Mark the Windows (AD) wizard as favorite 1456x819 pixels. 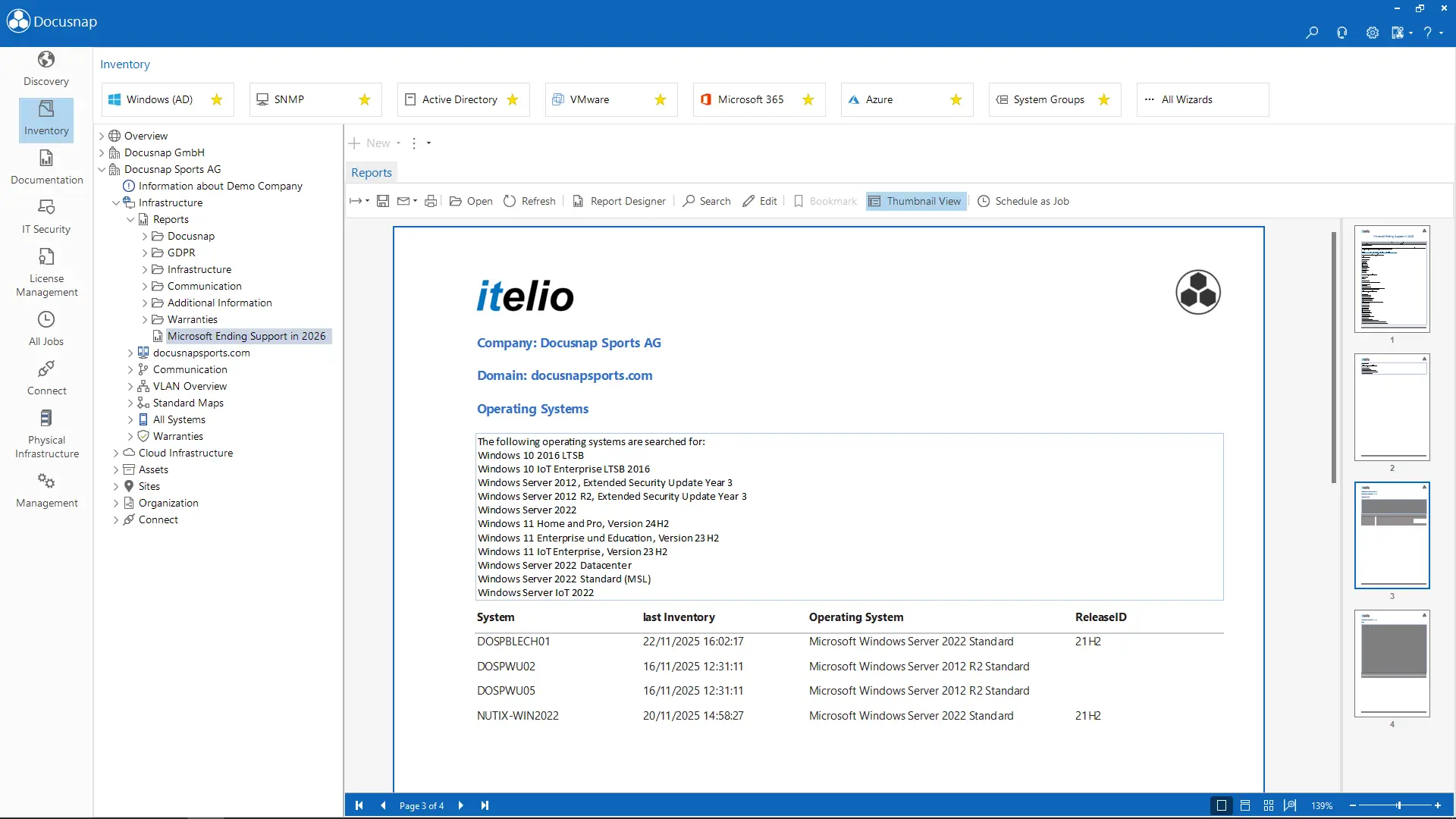[x=217, y=99]
